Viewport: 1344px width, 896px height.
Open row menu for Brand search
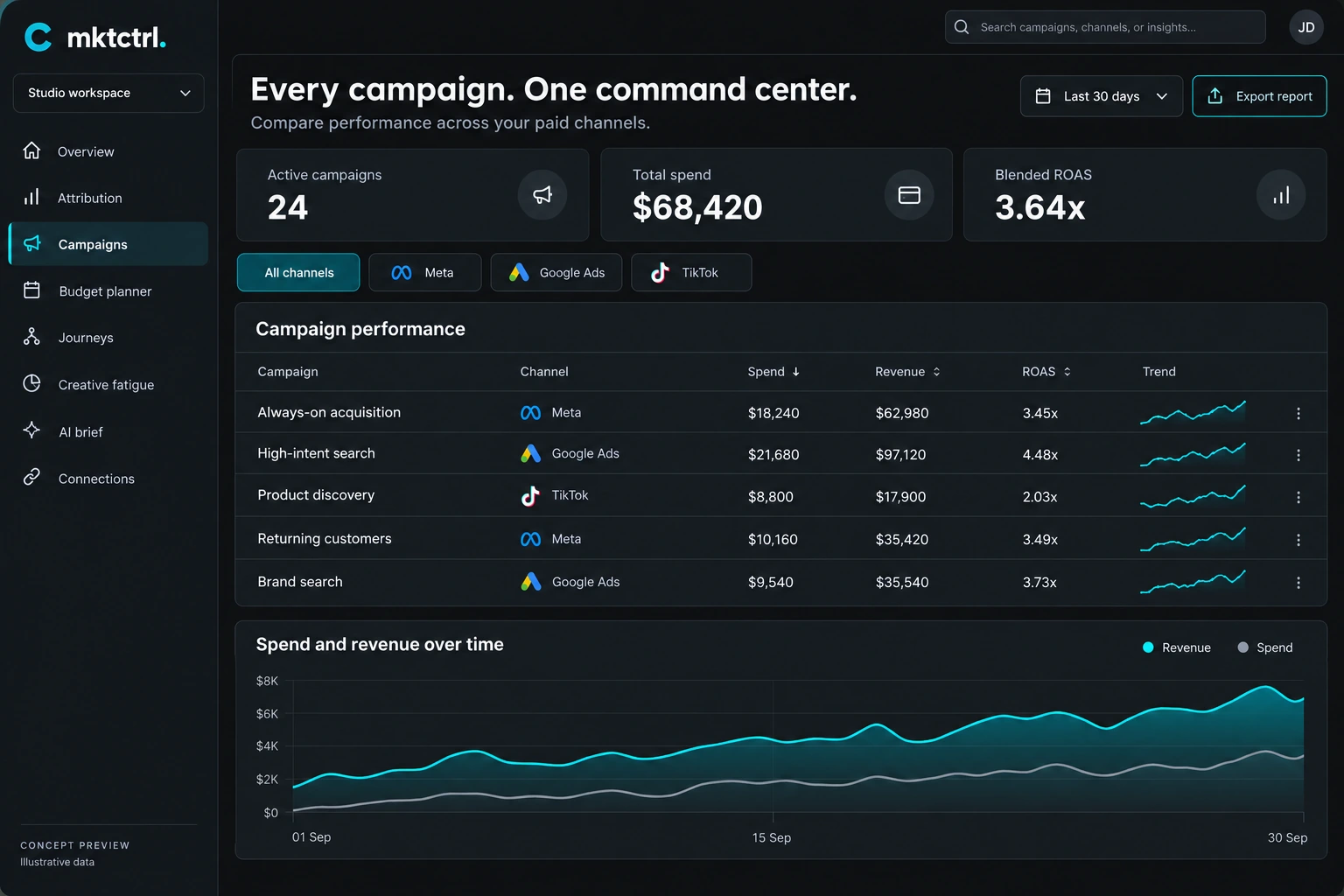[x=1298, y=583]
